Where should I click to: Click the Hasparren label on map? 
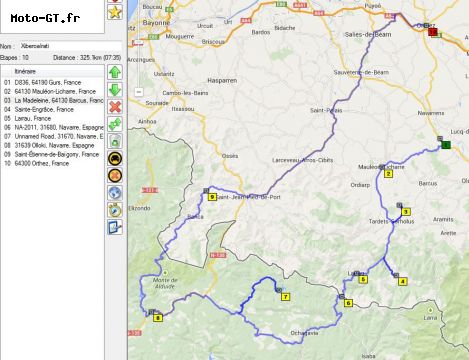click(222, 80)
